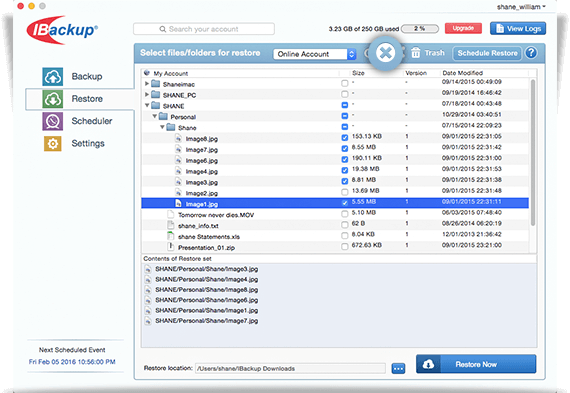Image resolution: width=570 pixels, height=393 pixels.
Task: Click the file list vertical scrollbar
Action: coord(533,153)
